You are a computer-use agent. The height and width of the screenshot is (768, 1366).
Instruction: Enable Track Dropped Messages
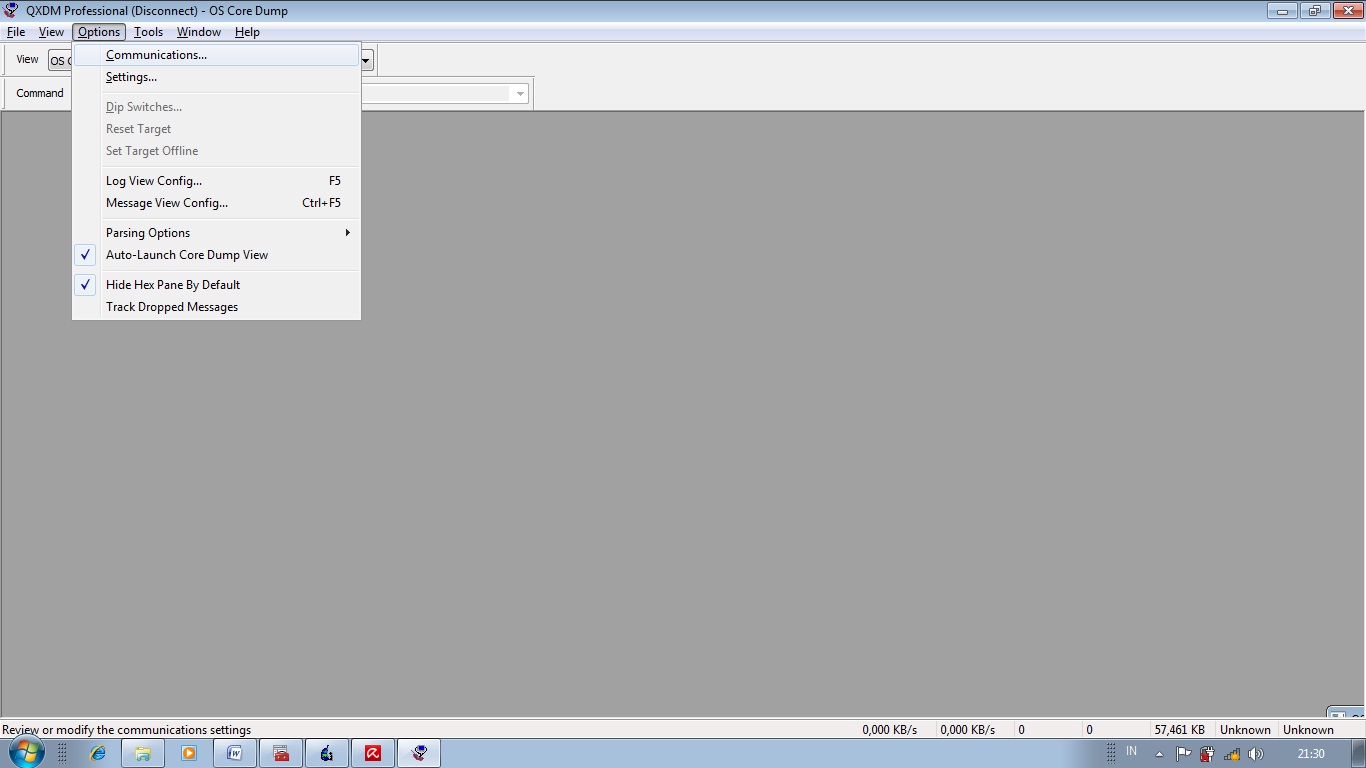(x=171, y=307)
